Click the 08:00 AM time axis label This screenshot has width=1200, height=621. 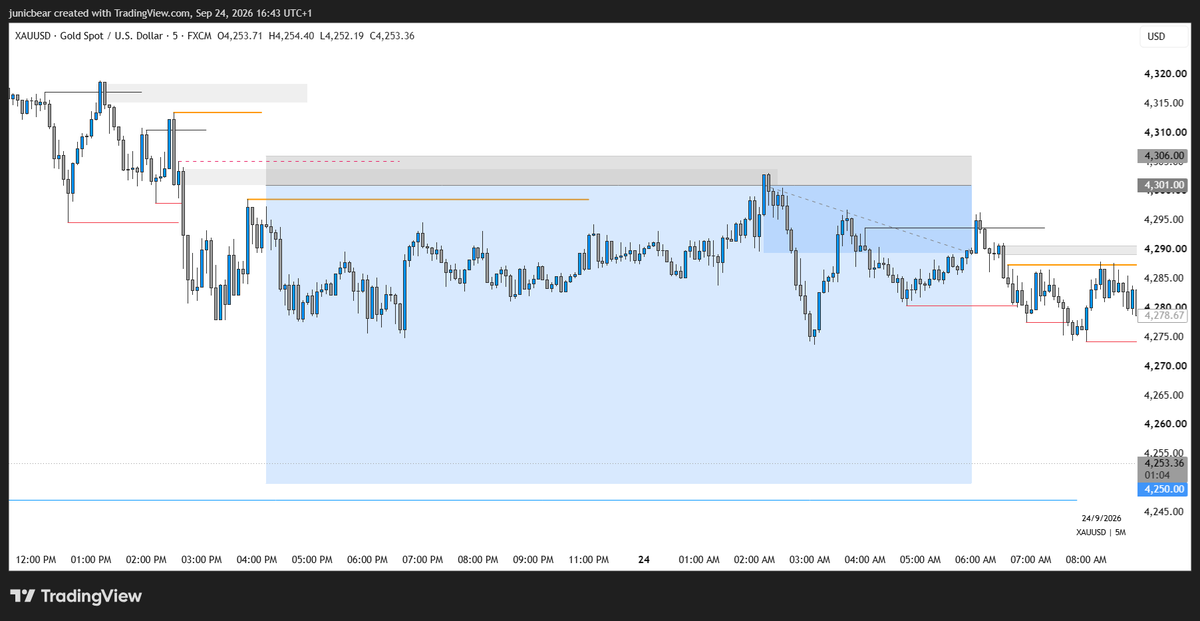(1086, 560)
